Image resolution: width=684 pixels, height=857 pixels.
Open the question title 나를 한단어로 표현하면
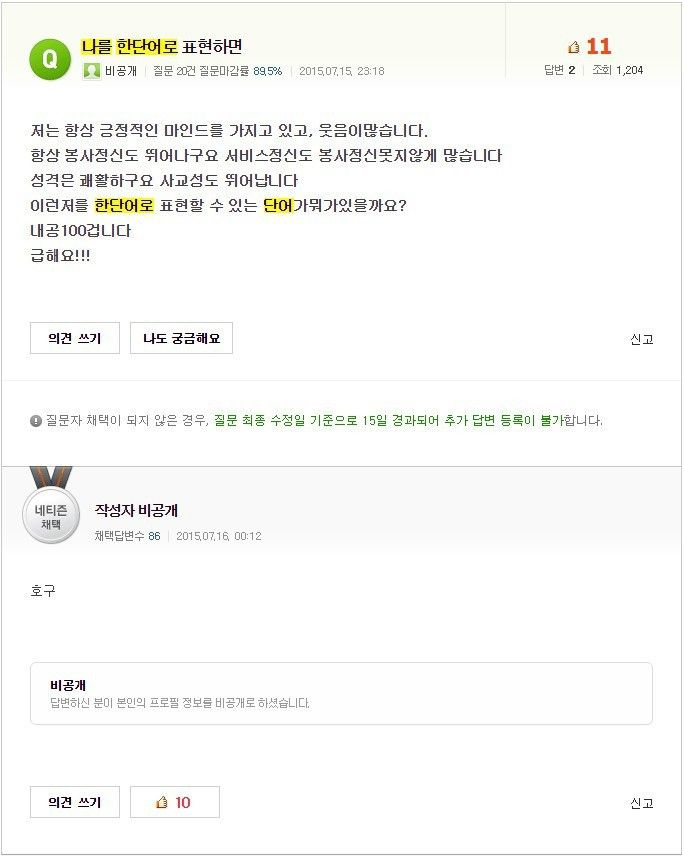pos(162,46)
